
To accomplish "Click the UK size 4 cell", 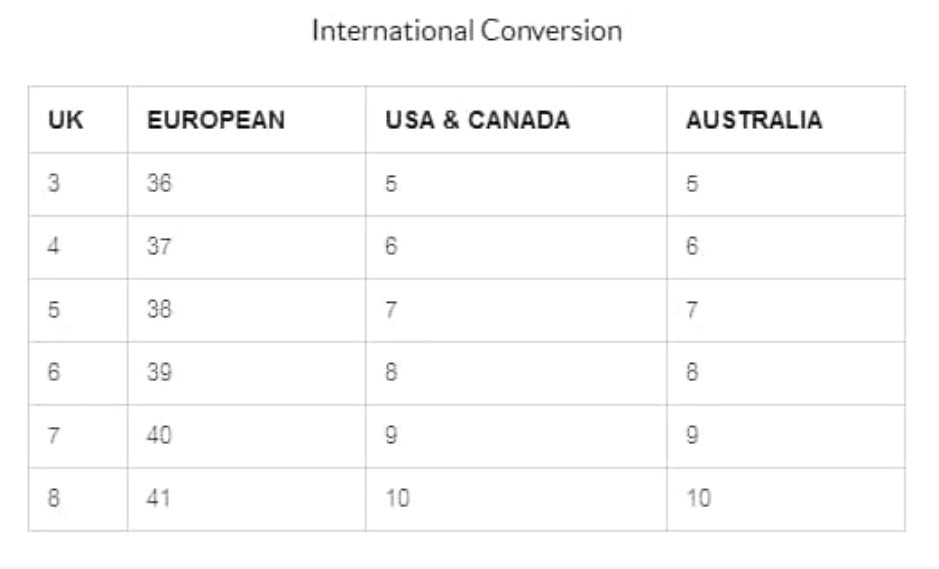I will [78, 247].
